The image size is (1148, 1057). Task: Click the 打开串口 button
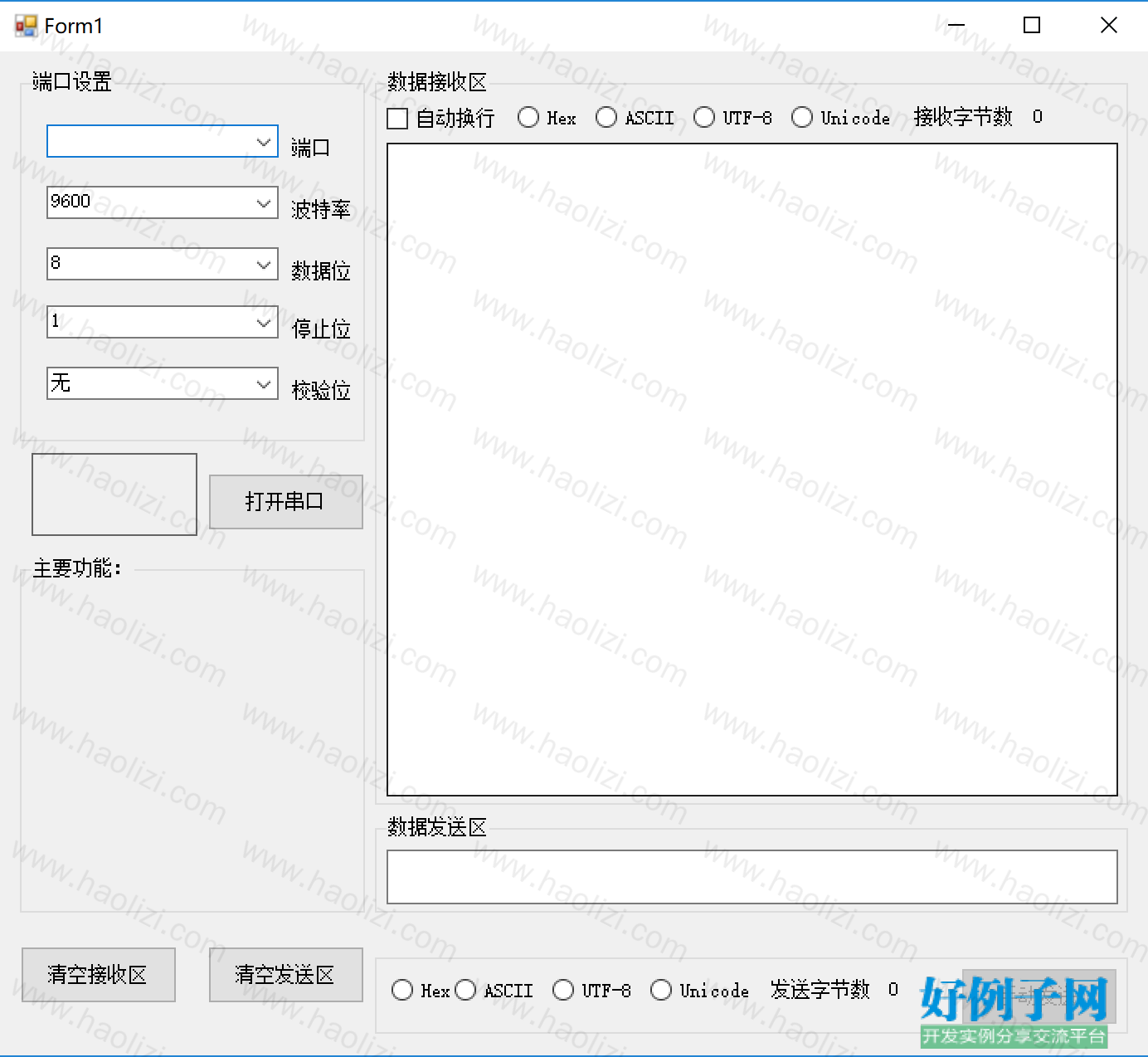click(286, 502)
